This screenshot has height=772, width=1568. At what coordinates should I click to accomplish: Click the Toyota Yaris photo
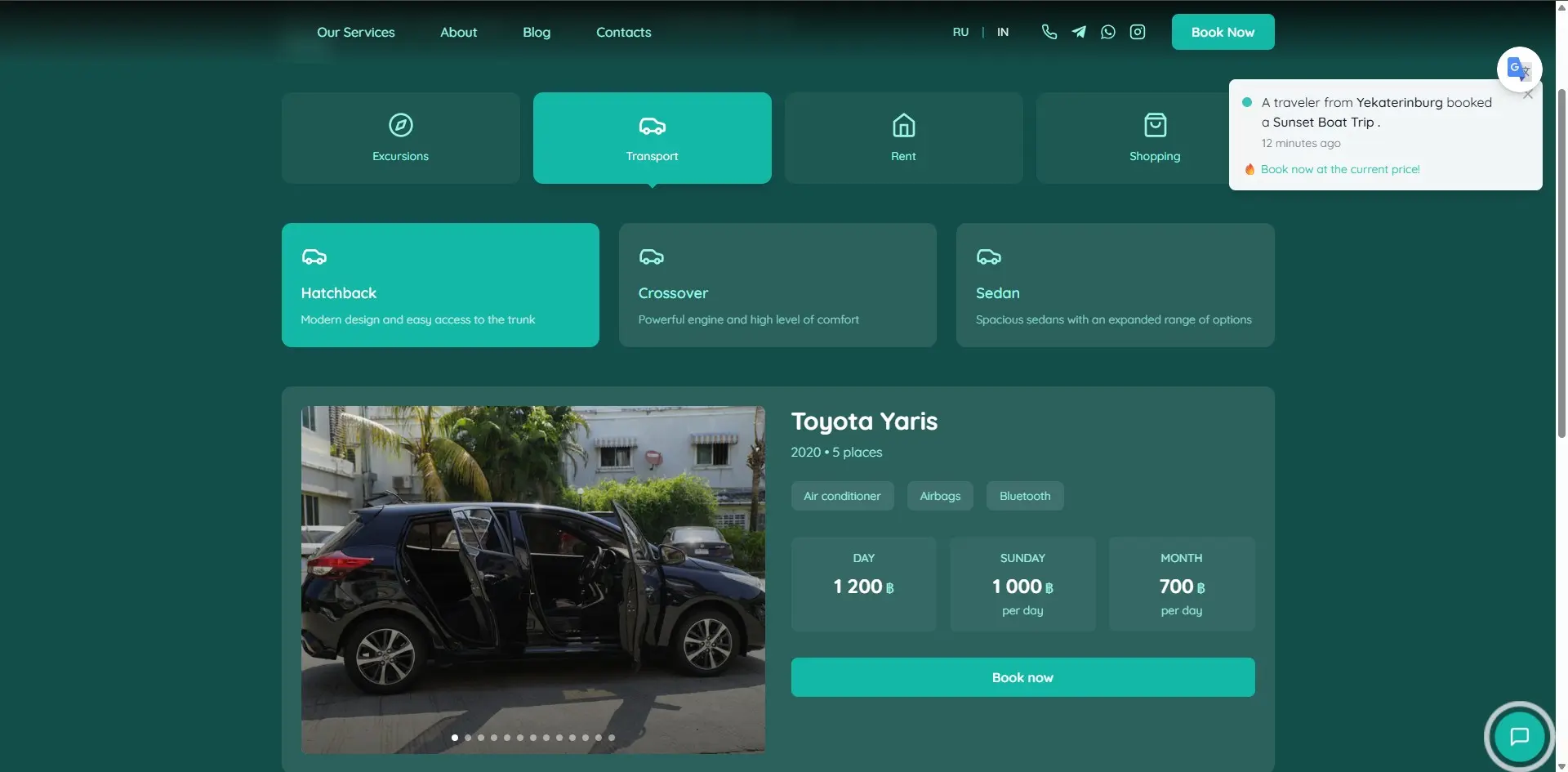coord(533,579)
